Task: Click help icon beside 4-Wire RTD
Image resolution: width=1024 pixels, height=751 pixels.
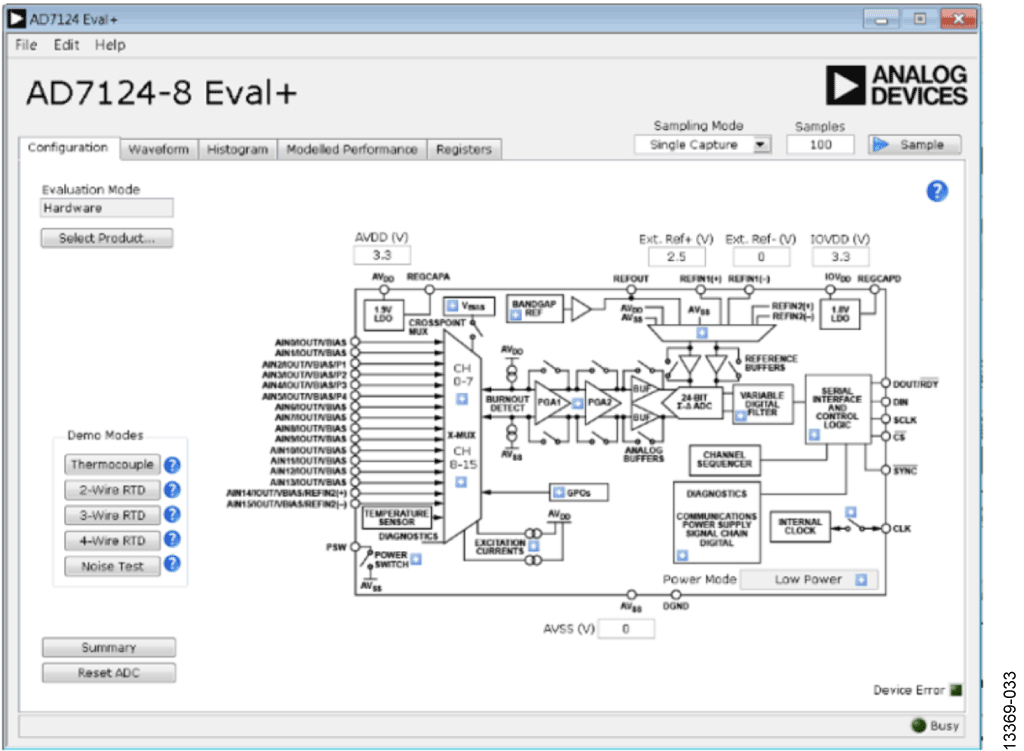Action: pos(172,540)
